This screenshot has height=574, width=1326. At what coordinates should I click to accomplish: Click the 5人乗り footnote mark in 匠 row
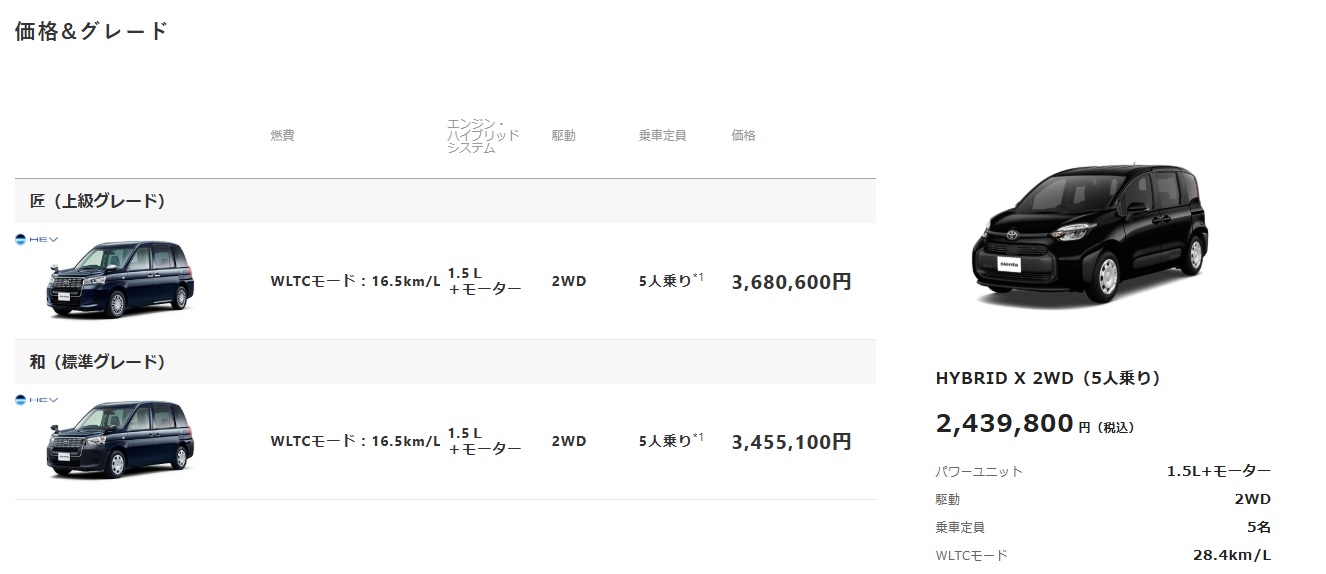[698, 277]
